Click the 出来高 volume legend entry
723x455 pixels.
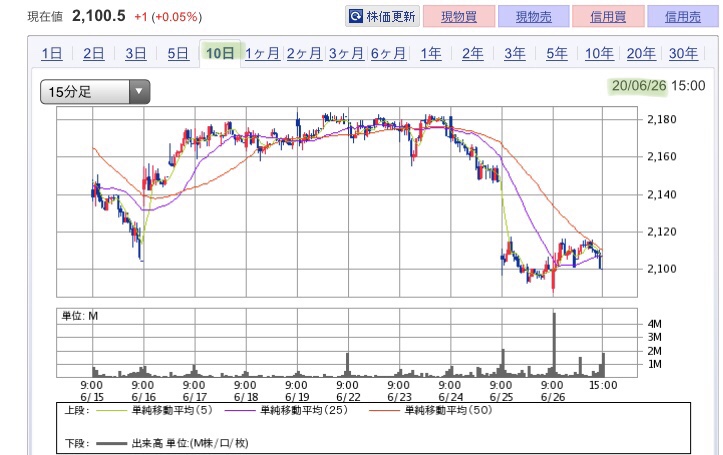[172, 443]
